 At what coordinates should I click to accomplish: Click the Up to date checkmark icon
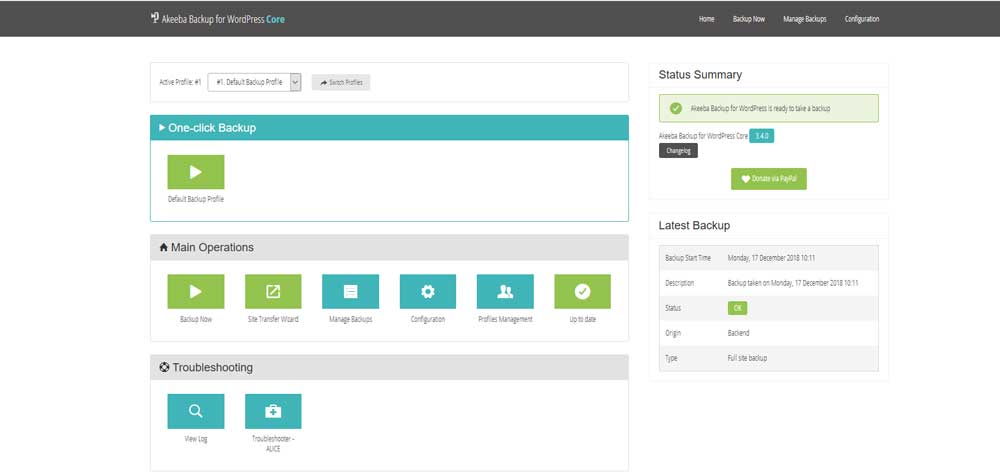[582, 291]
